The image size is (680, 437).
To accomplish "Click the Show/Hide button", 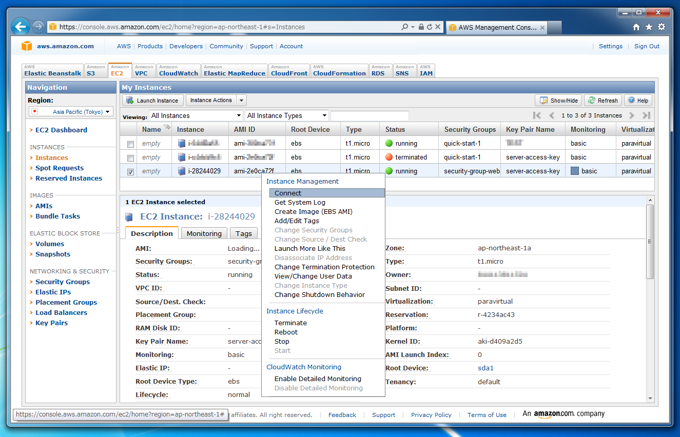I will click(x=559, y=100).
